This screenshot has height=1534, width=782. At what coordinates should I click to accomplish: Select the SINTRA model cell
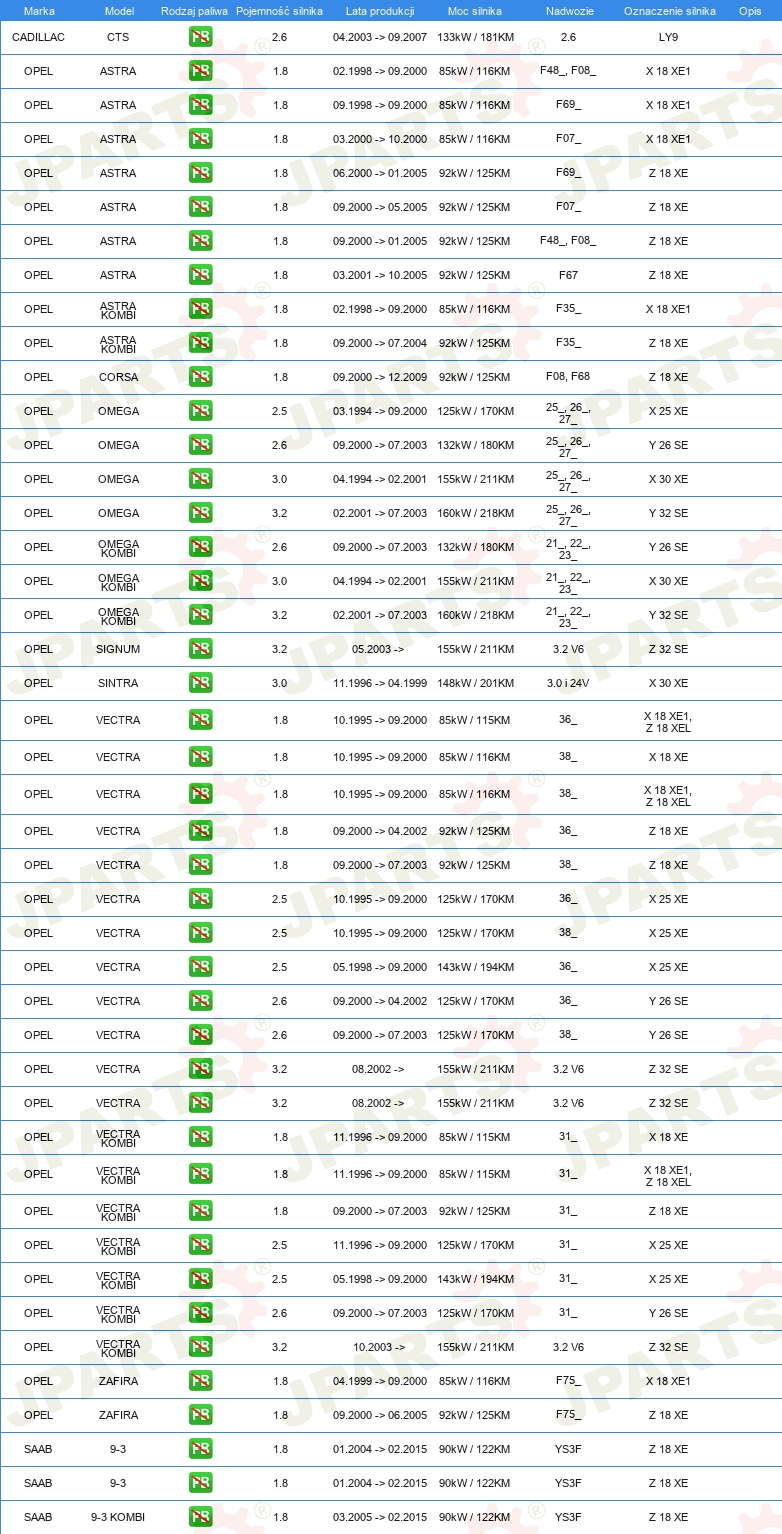coord(118,683)
